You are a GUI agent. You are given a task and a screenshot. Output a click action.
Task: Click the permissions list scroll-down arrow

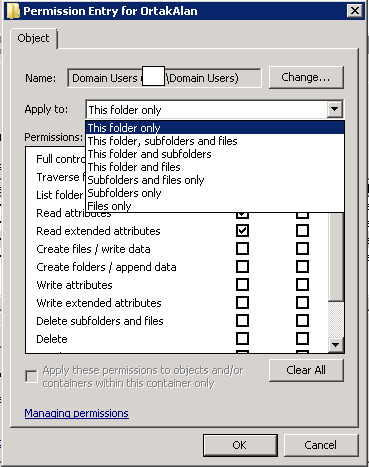(x=336, y=345)
